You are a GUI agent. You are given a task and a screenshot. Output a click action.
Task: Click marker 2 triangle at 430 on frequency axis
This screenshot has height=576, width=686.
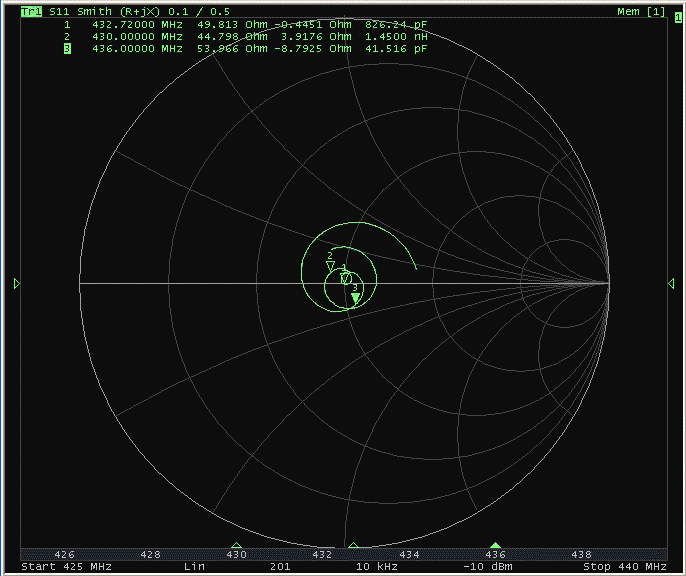click(236, 545)
